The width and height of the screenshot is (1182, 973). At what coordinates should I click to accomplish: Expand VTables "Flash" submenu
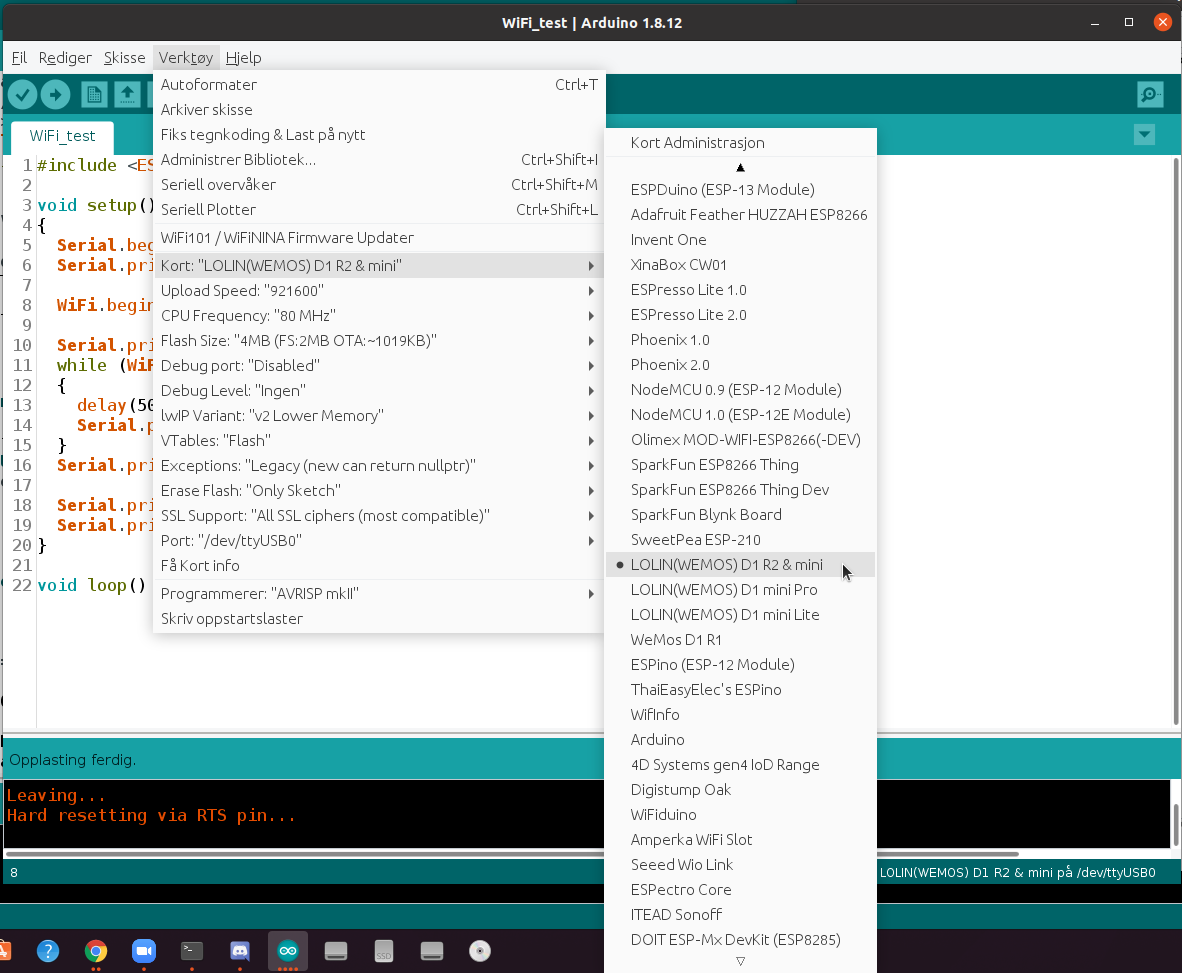point(378,440)
